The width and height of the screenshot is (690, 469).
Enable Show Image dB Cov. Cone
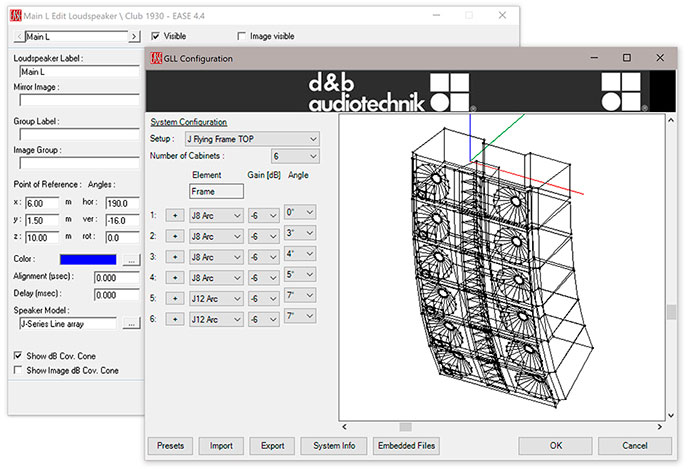tap(18, 370)
